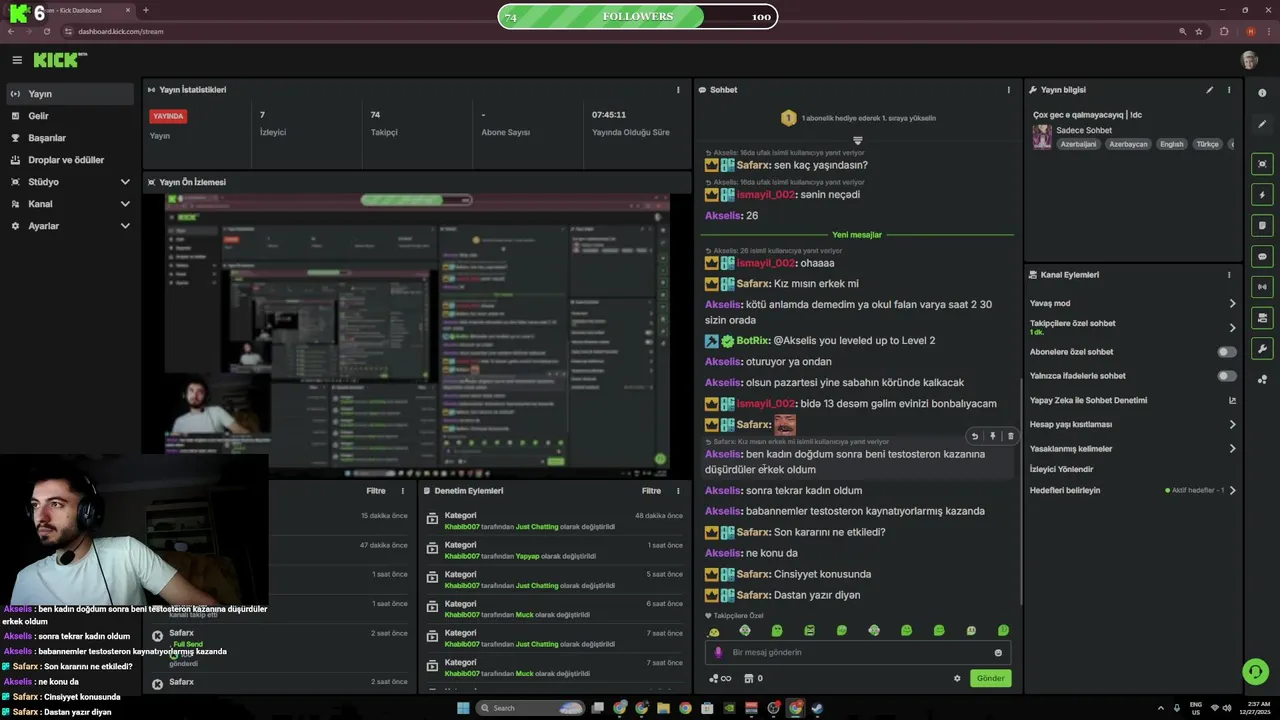This screenshot has width=1280, height=720.
Task: Click the Followers goal progress bar
Action: [637, 16]
